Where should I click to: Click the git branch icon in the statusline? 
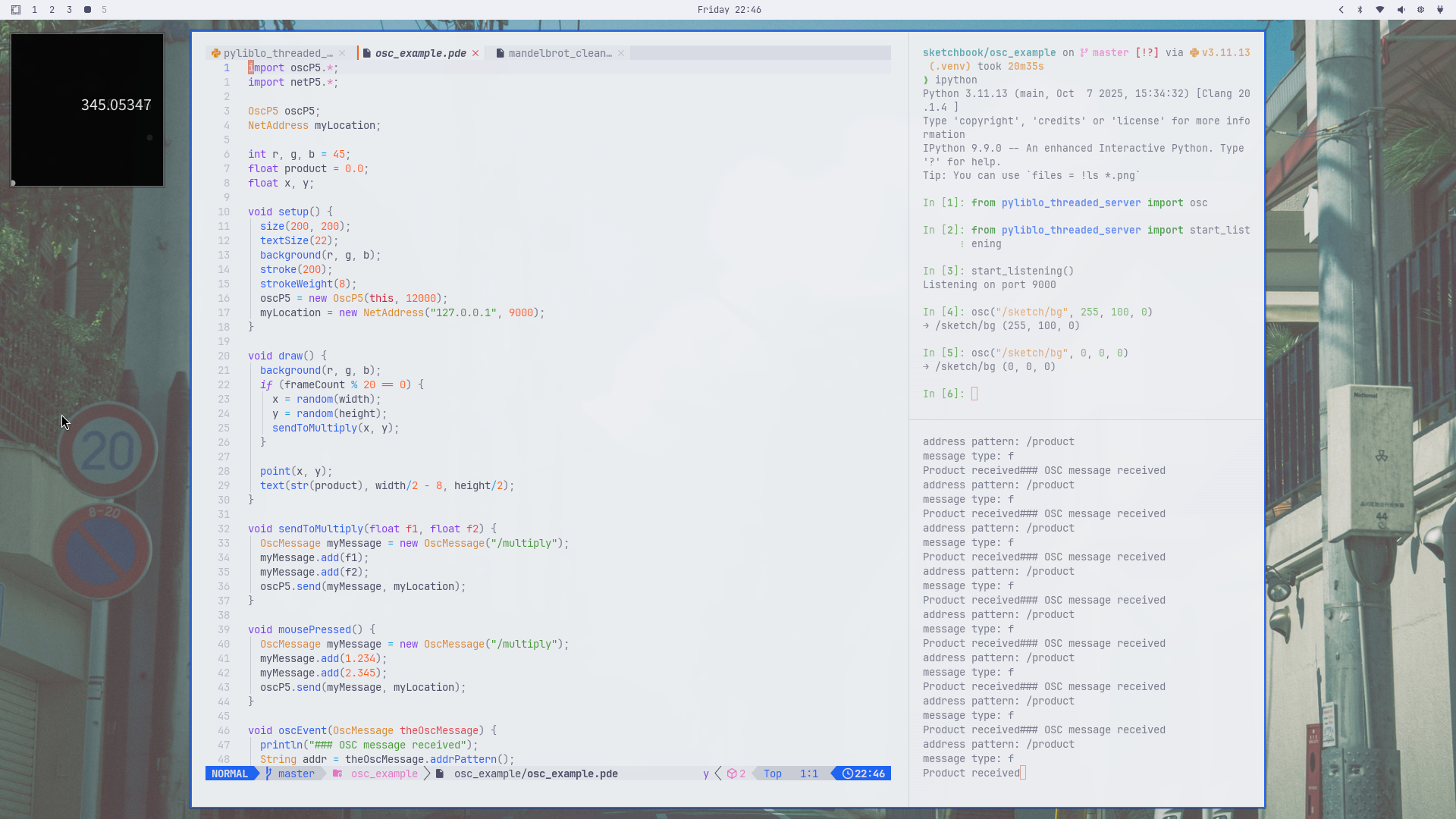click(268, 774)
